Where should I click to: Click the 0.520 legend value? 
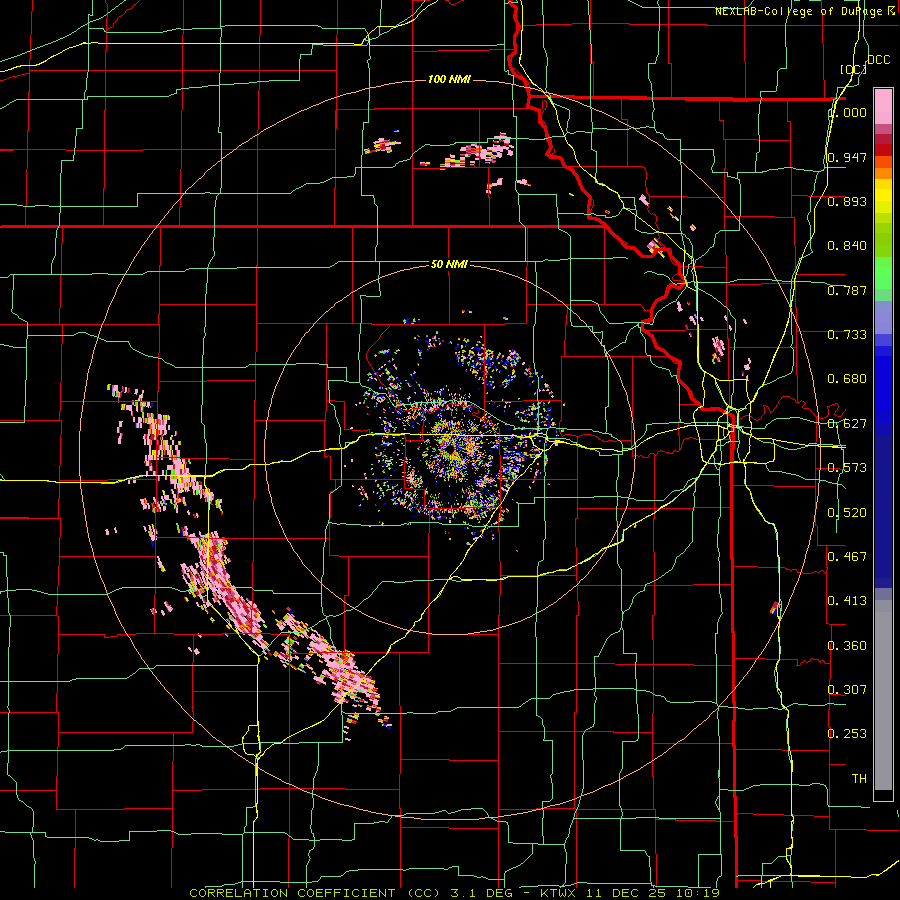click(847, 513)
